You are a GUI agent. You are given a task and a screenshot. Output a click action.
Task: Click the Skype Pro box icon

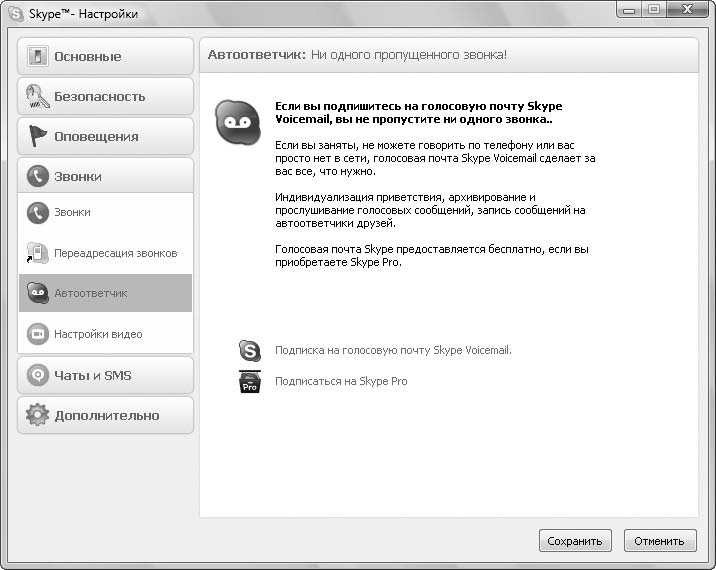[x=250, y=382]
